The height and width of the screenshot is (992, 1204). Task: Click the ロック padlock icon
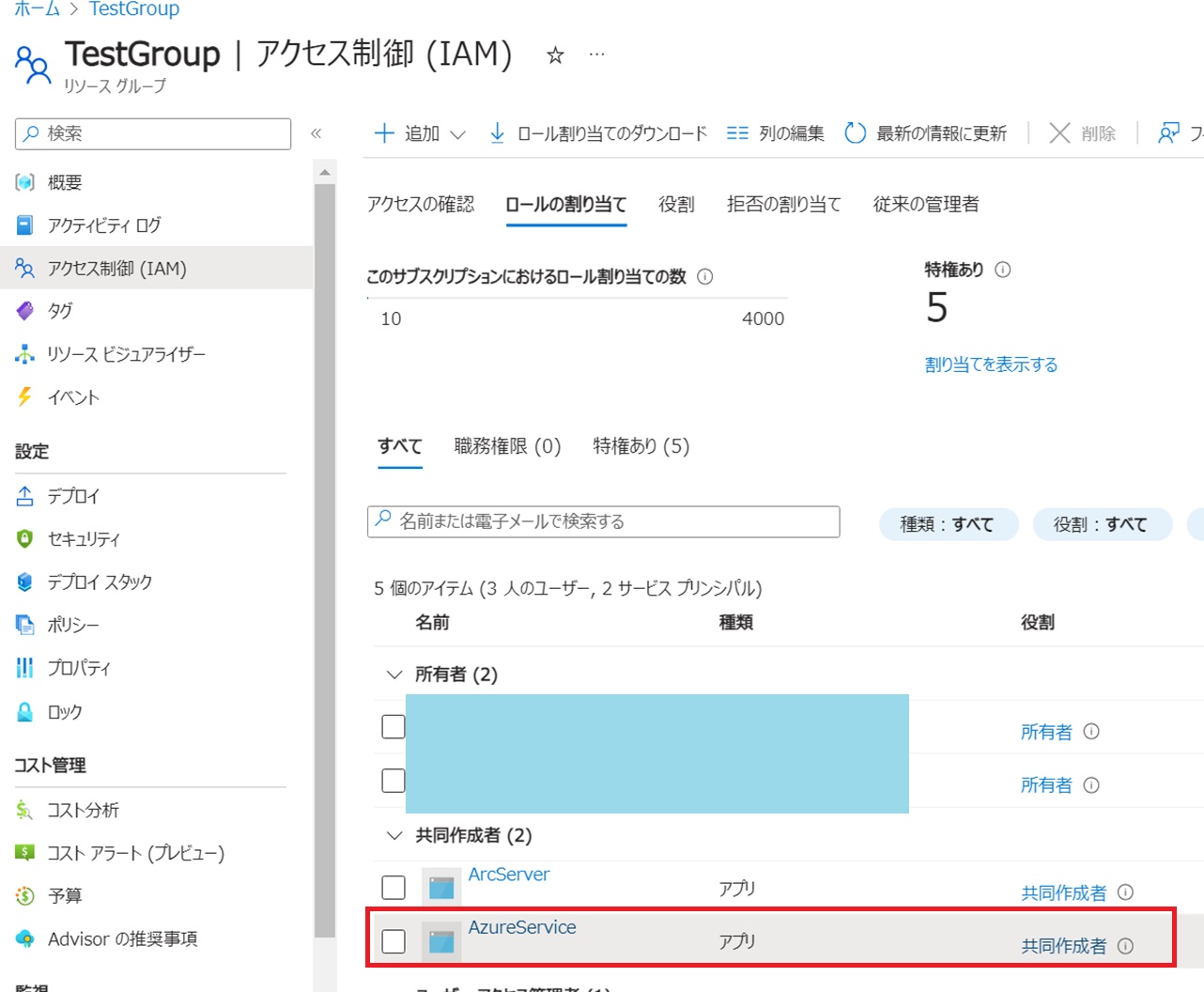tap(25, 711)
